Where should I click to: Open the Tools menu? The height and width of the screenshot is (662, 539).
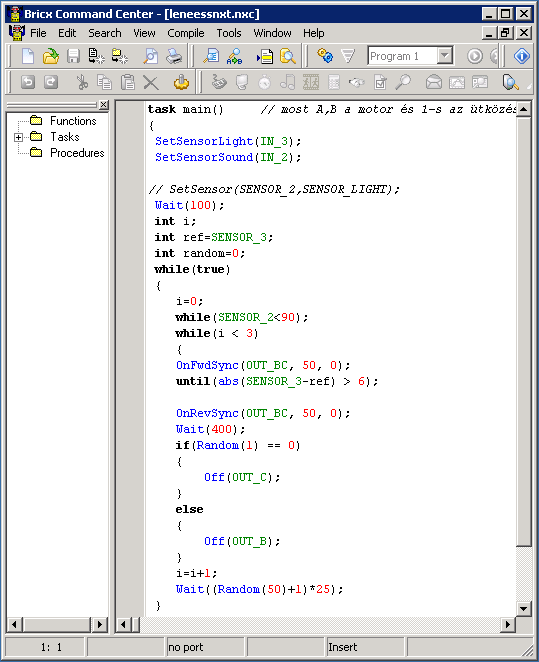229,33
